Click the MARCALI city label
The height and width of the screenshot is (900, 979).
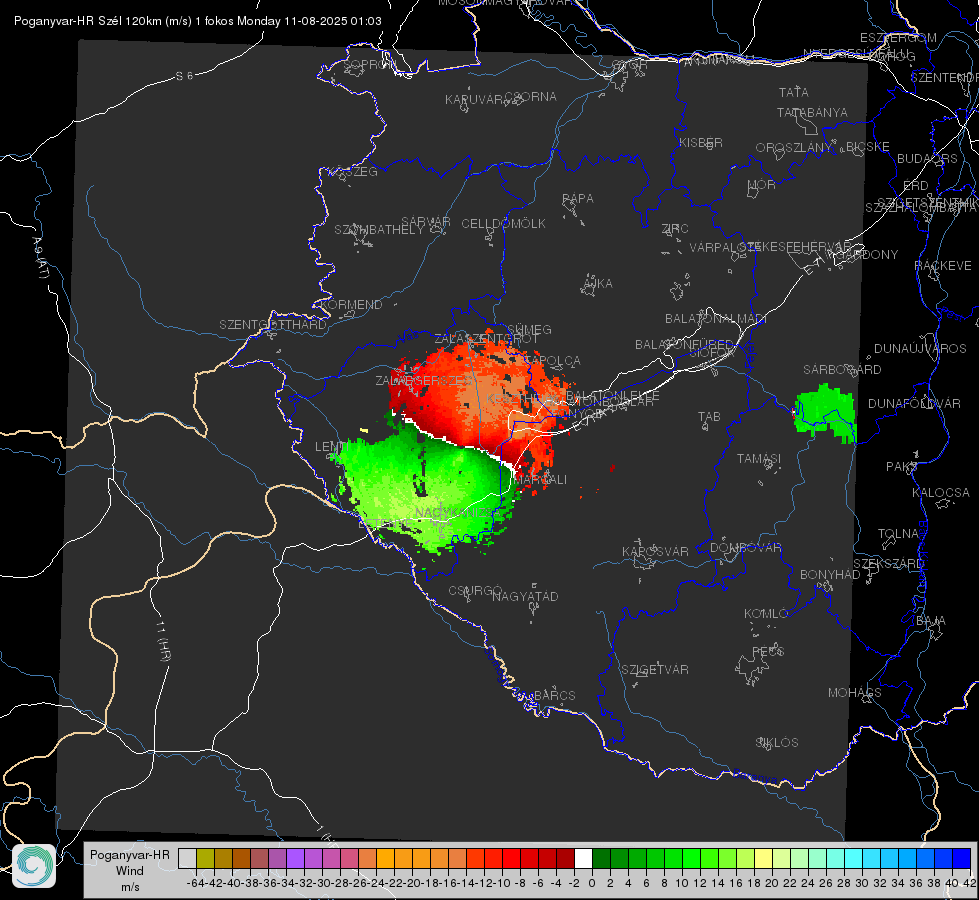[x=541, y=479]
